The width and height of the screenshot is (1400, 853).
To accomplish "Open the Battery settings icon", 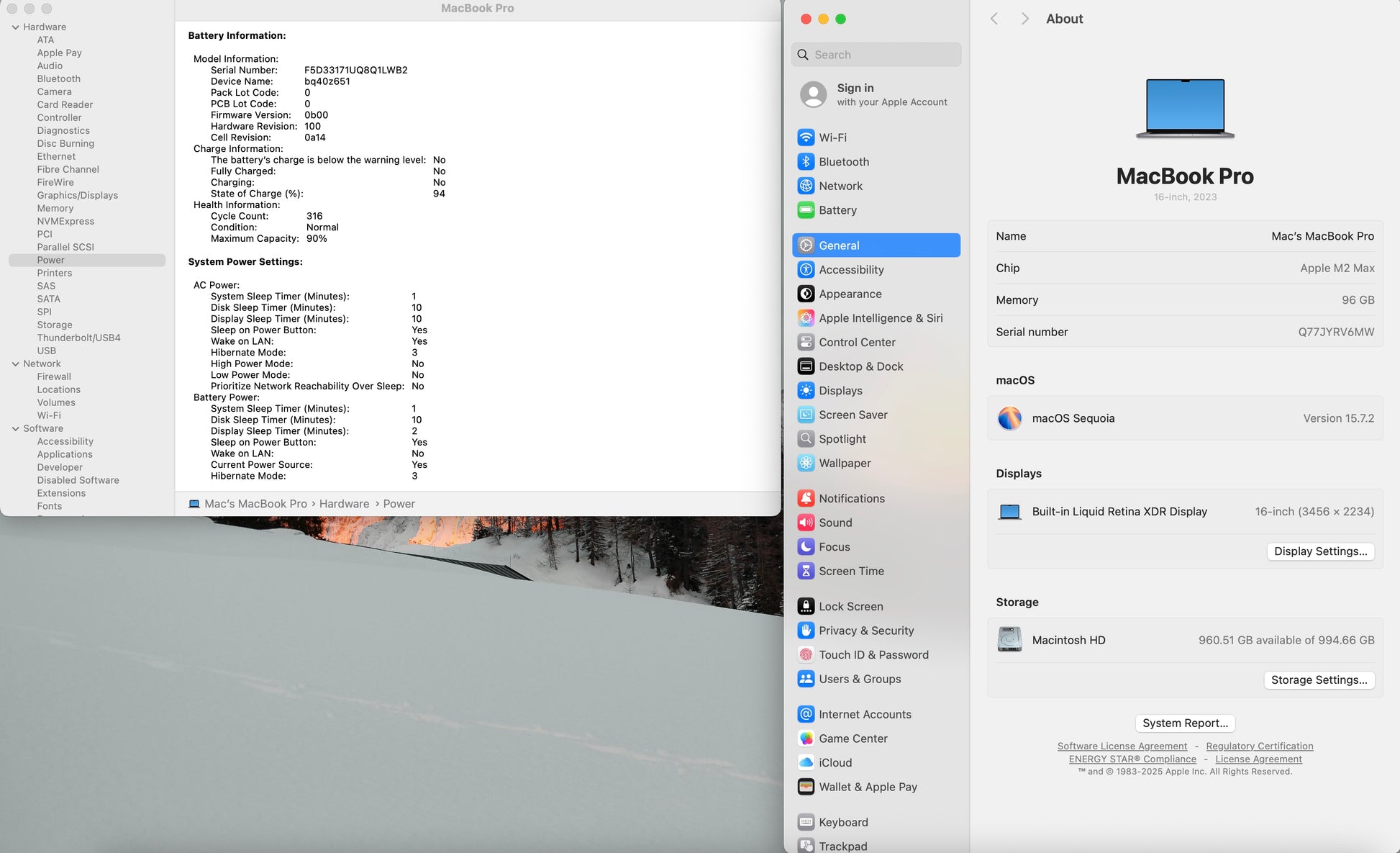I will click(806, 210).
